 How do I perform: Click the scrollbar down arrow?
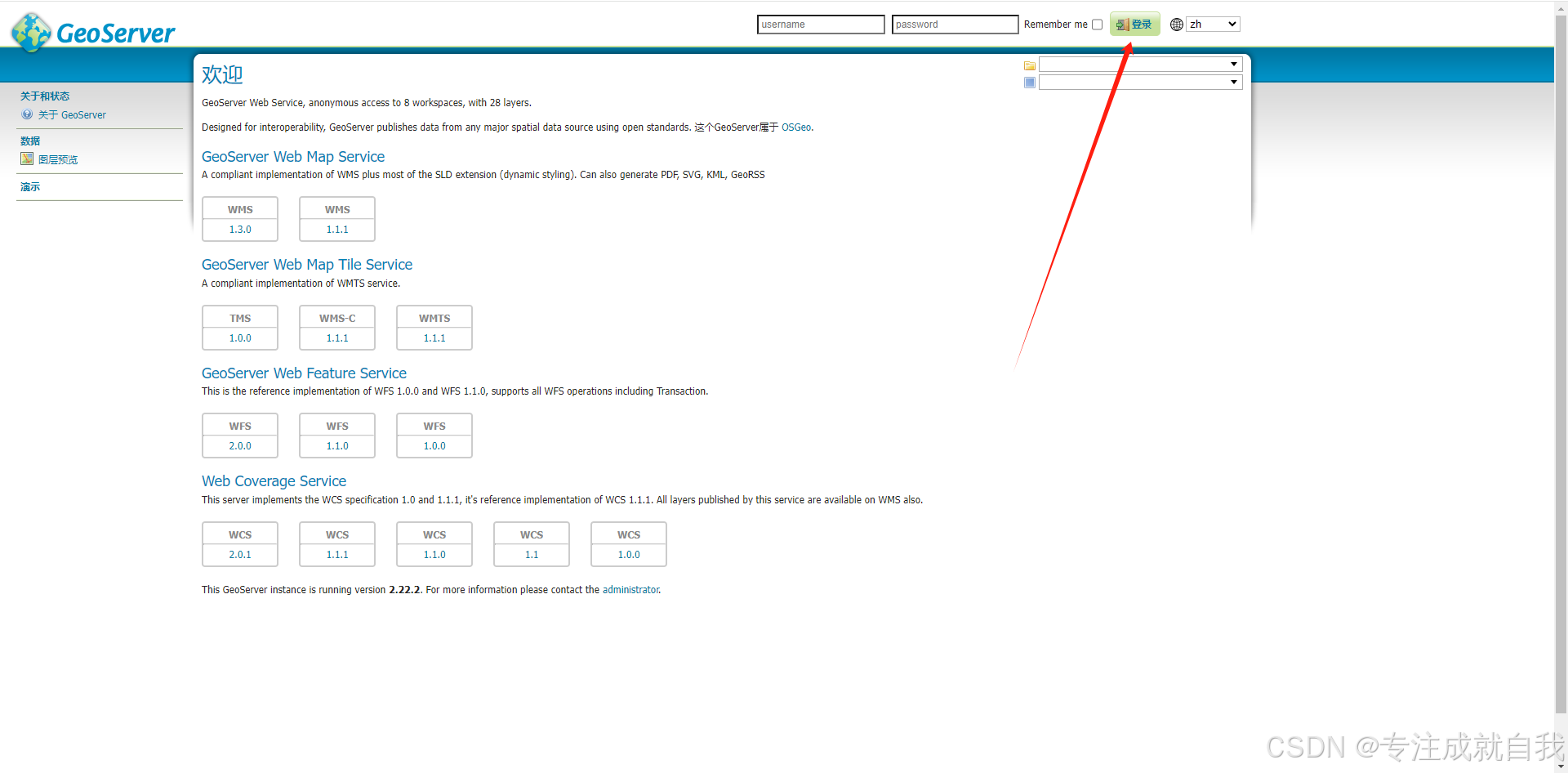(x=1561, y=767)
